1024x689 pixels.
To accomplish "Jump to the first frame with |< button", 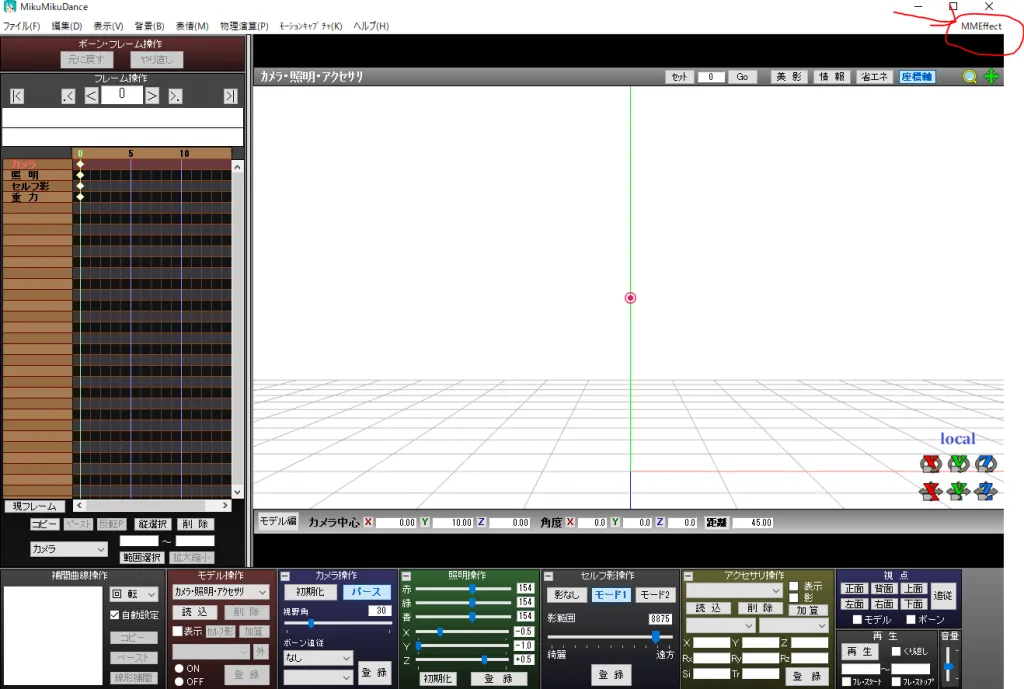I will tap(17, 96).
